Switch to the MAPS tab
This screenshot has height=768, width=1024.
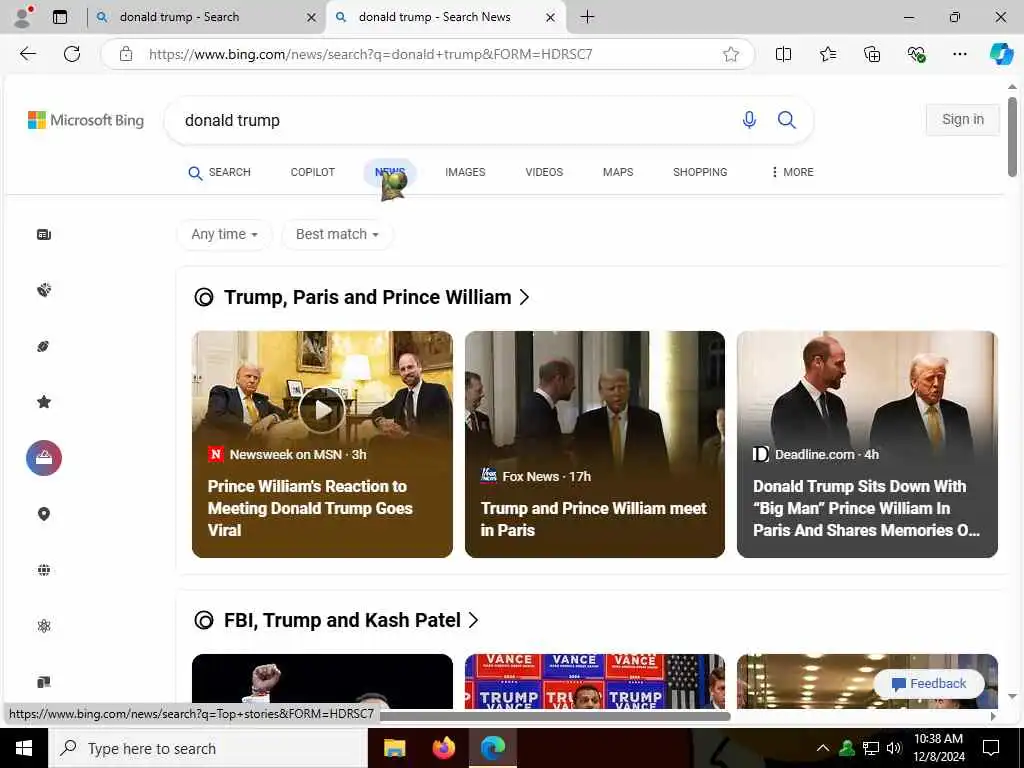point(618,172)
